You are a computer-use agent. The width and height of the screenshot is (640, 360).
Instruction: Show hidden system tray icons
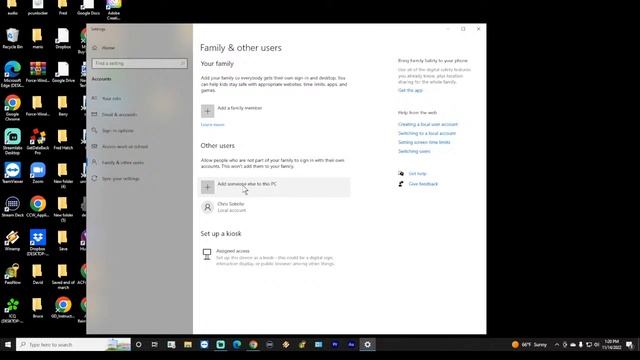click(557, 344)
